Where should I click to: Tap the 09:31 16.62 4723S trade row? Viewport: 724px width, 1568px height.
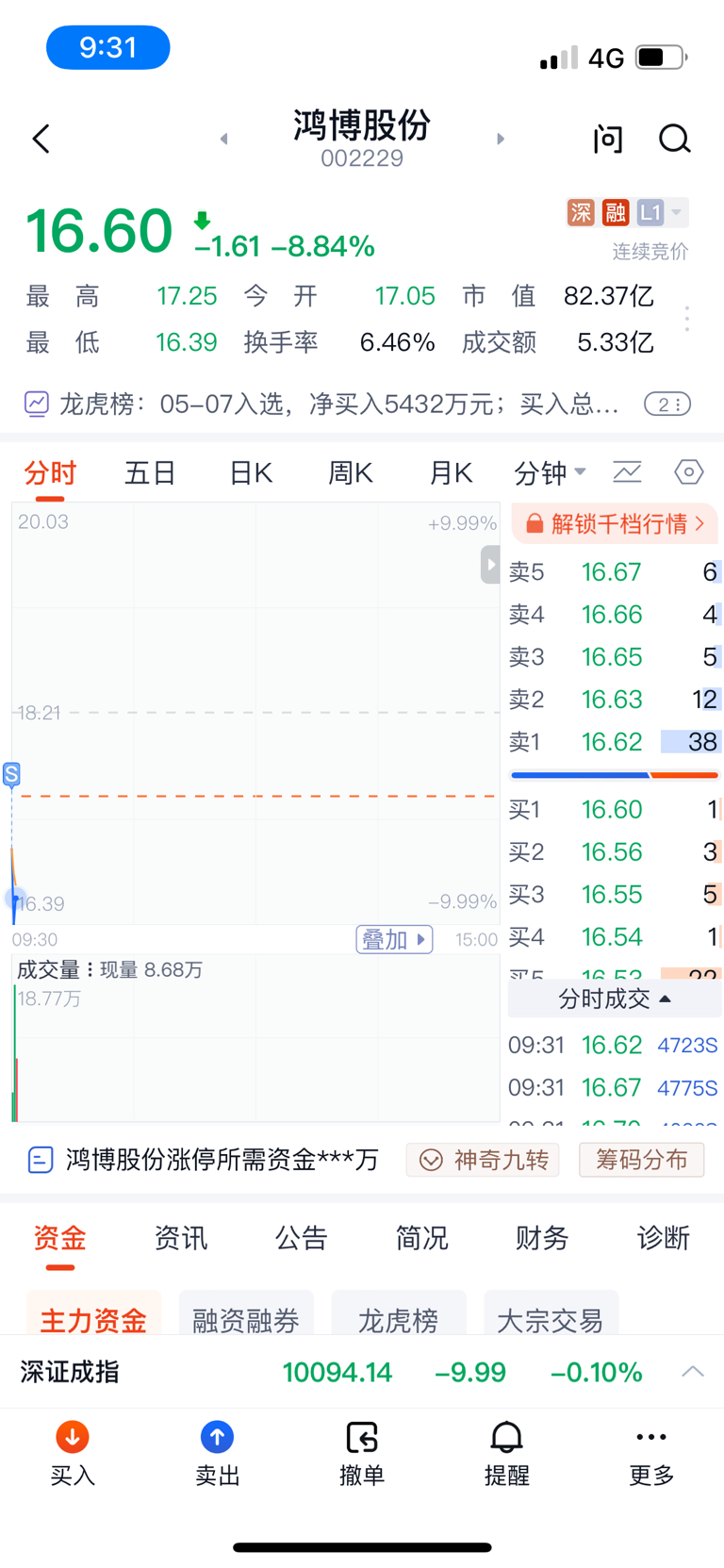[615, 1046]
